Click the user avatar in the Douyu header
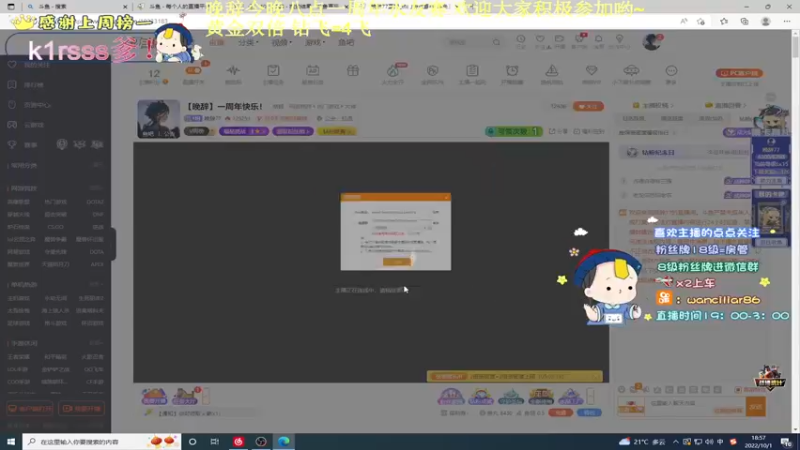 coord(652,42)
